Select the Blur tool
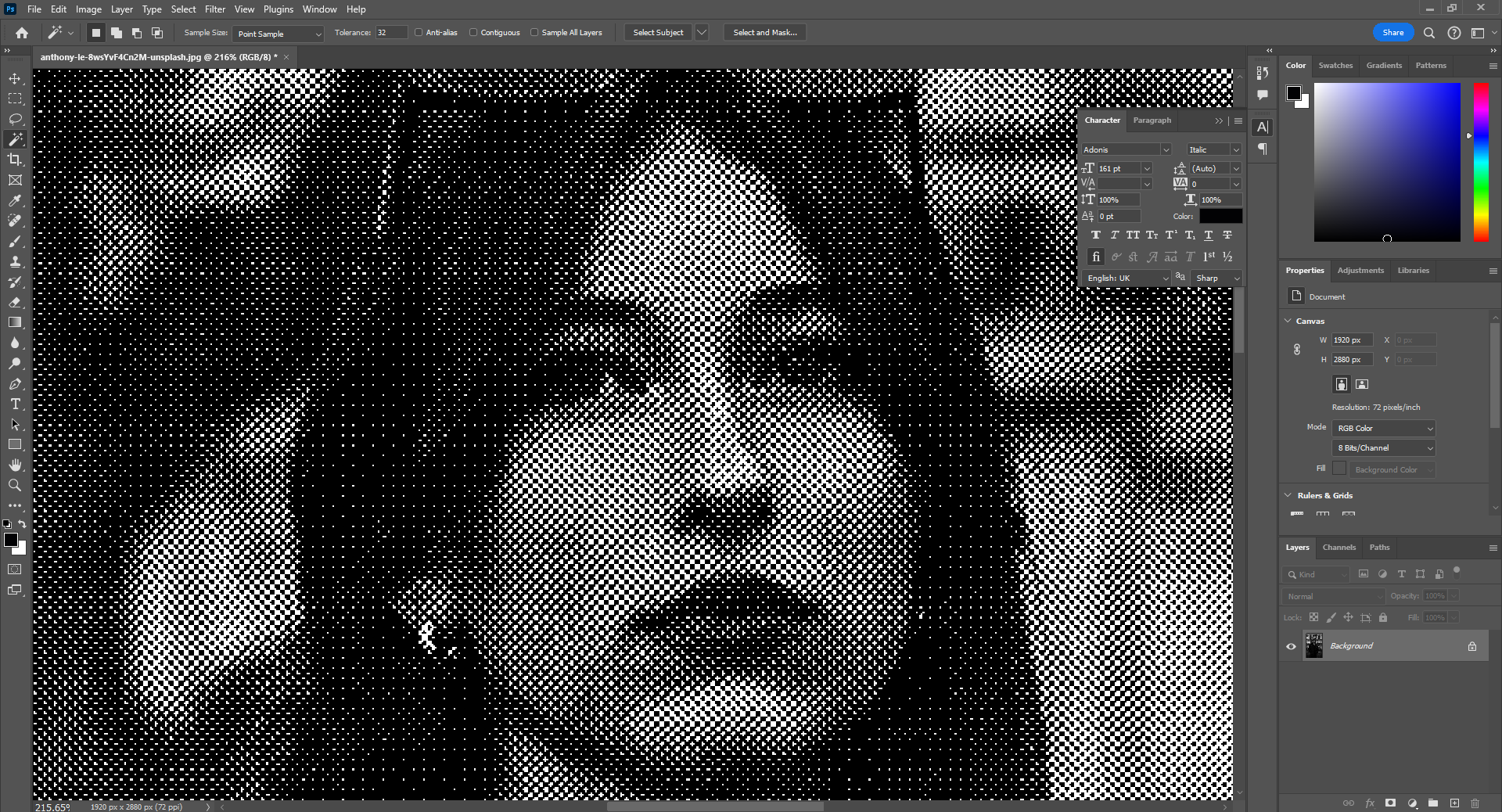This screenshot has height=812, width=1502. point(15,343)
